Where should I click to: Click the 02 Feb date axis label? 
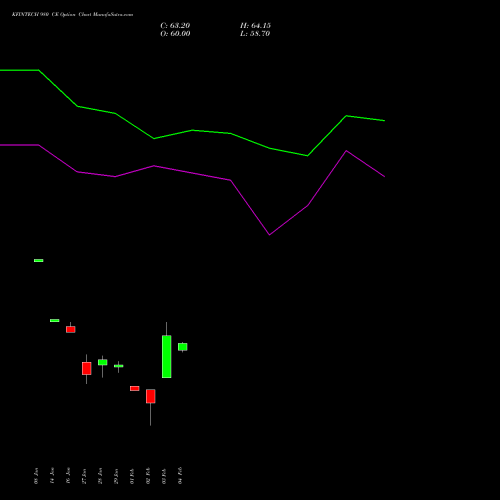pos(148,476)
